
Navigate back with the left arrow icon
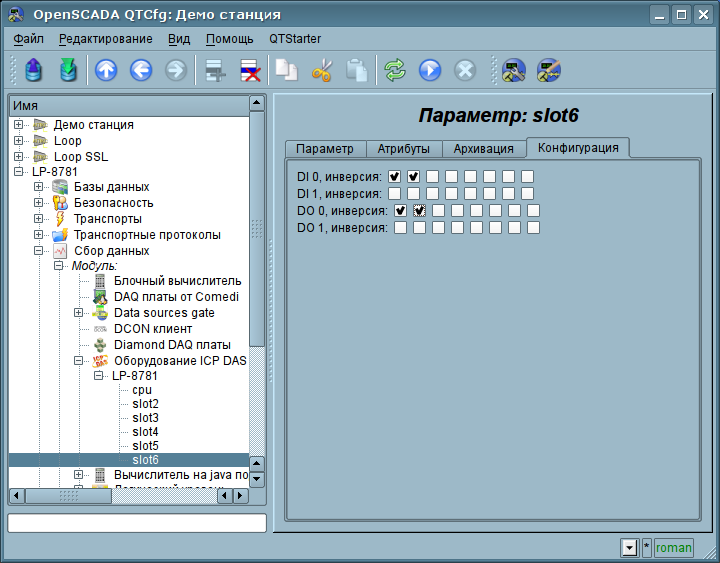tap(141, 70)
